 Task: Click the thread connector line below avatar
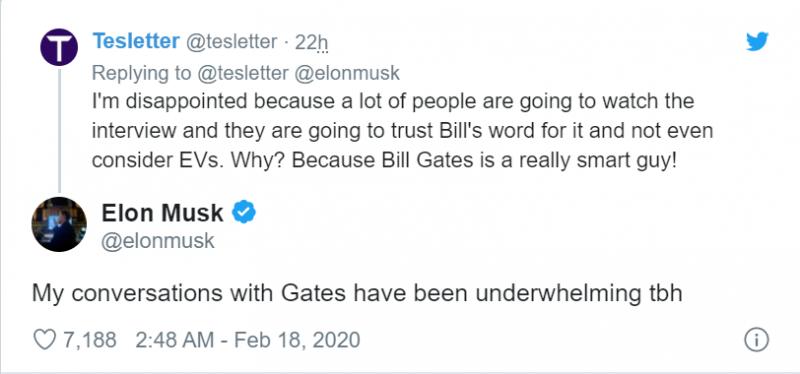tap(59, 130)
